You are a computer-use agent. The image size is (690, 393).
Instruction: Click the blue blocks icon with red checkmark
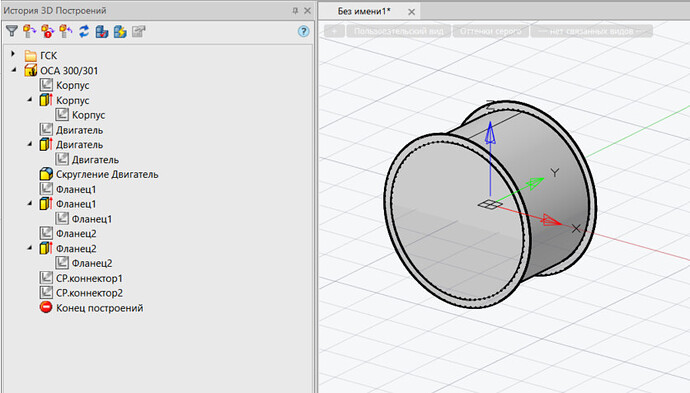[x=102, y=31]
